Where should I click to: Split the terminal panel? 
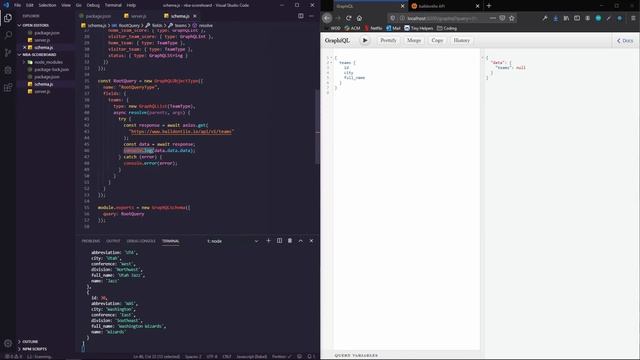coord(279,241)
